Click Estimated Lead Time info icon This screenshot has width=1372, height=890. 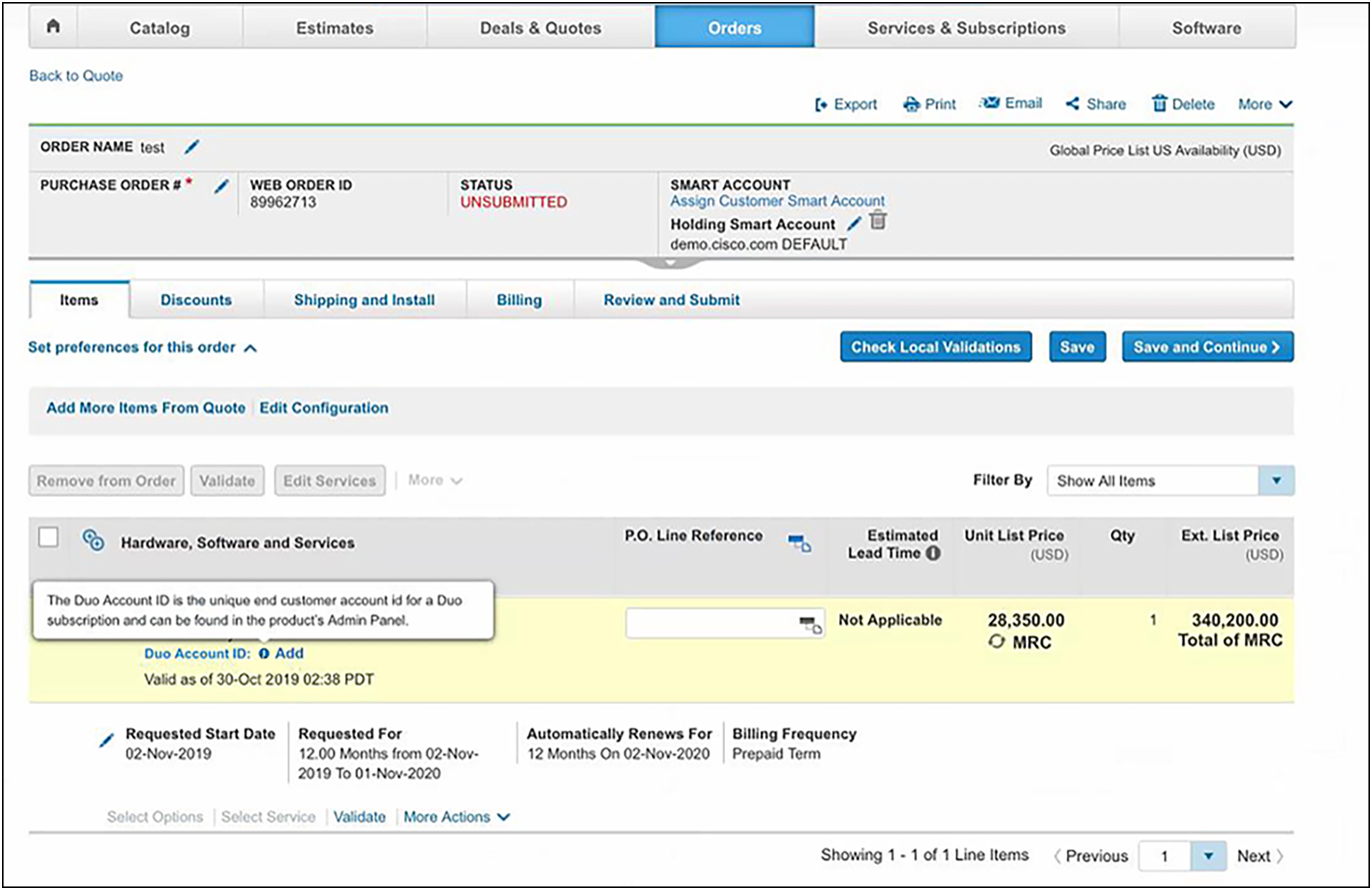(x=933, y=554)
